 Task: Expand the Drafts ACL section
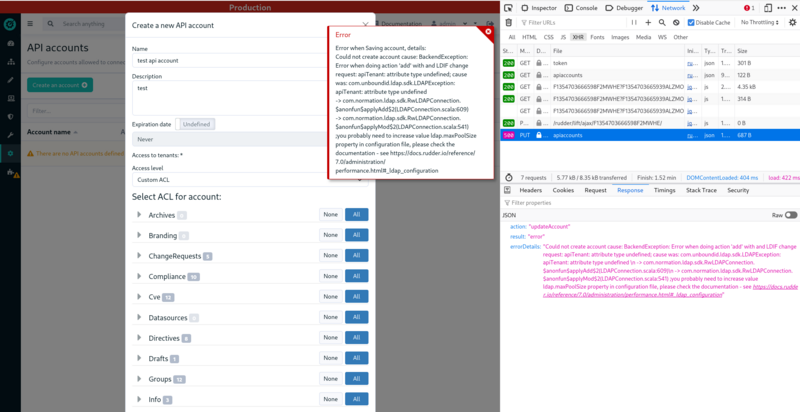pos(139,358)
